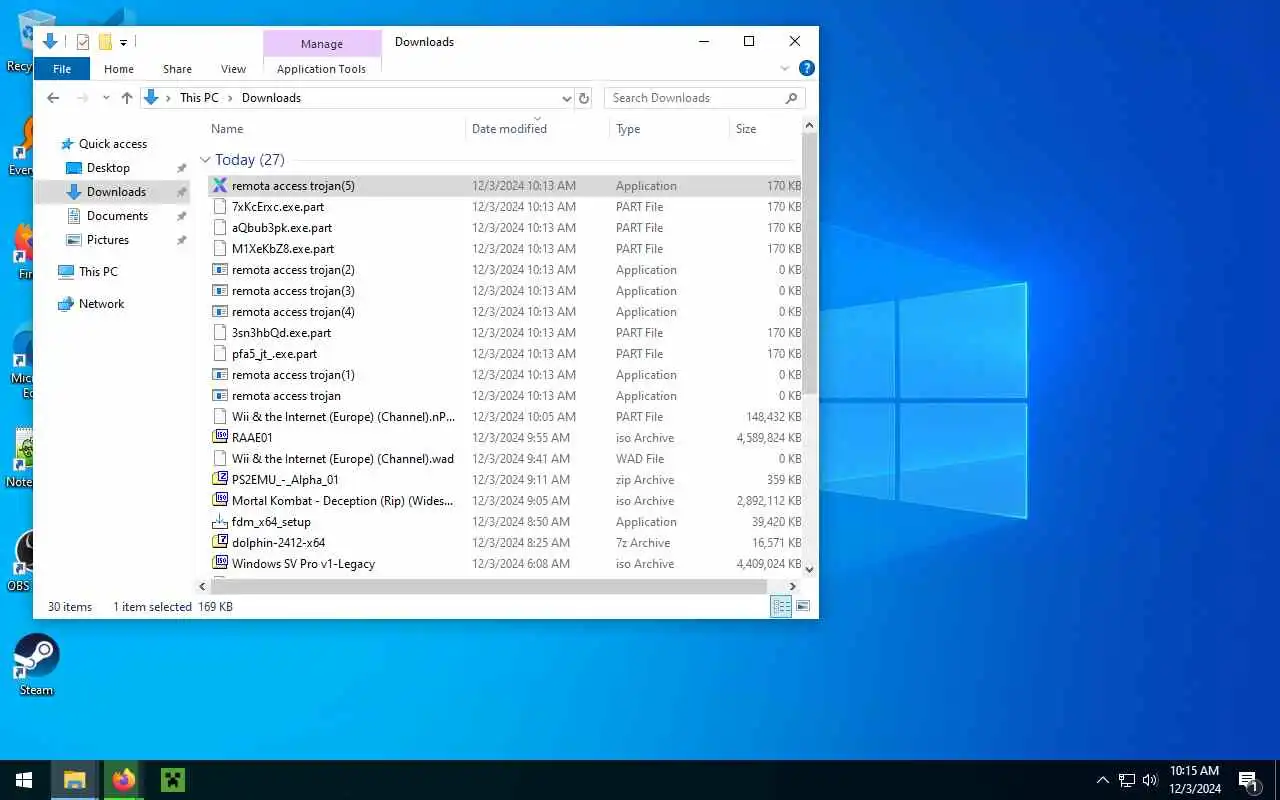The width and height of the screenshot is (1280, 800).
Task: Select the remota access trojan(5) application
Action: point(504,186)
